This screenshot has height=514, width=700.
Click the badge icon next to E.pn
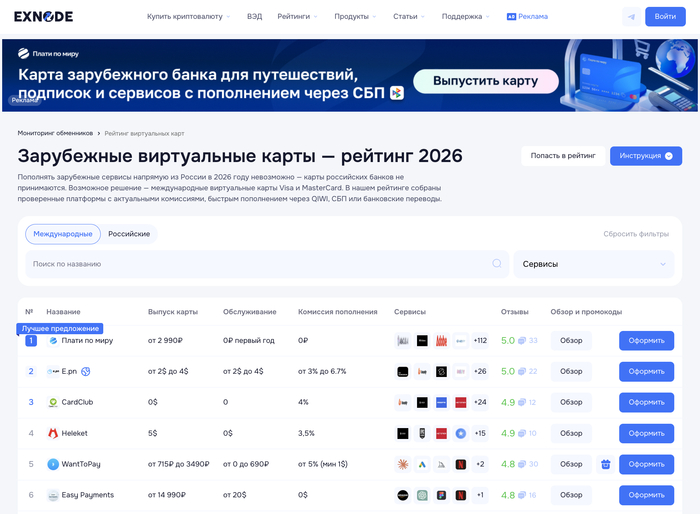tap(87, 371)
